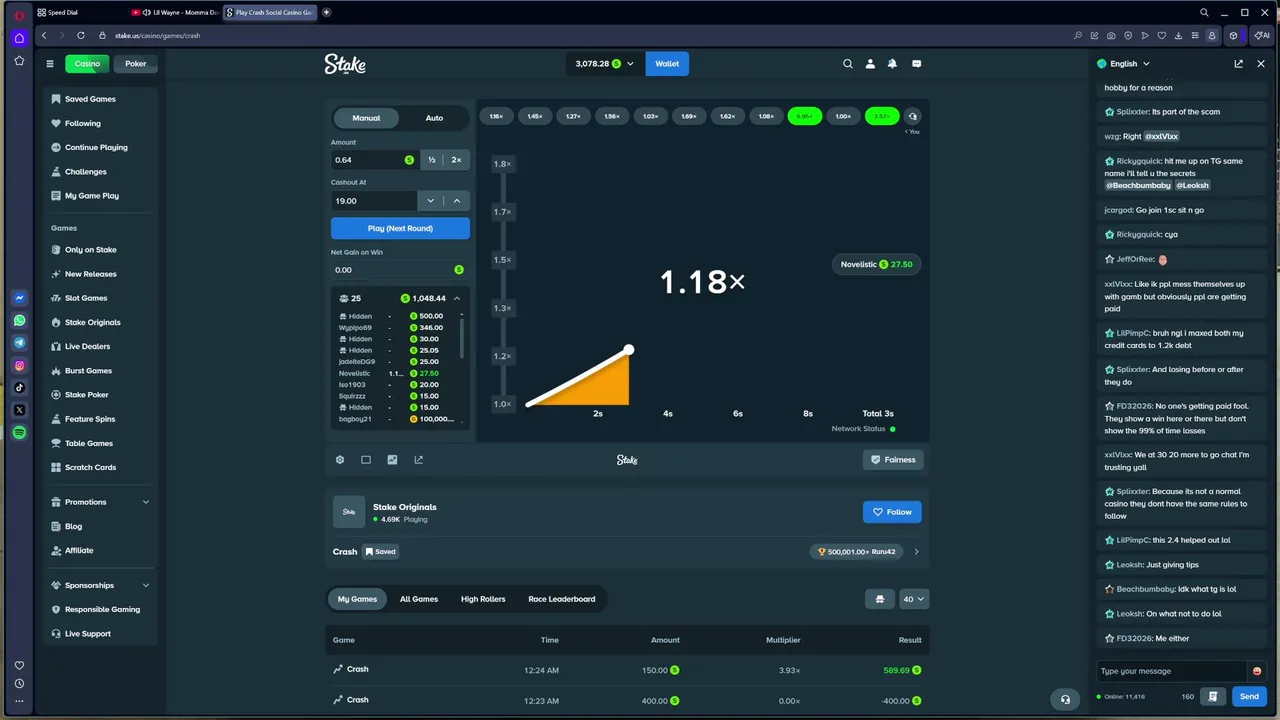Click the search magnifier in Stake header
This screenshot has height=720, width=1280.
click(x=848, y=64)
